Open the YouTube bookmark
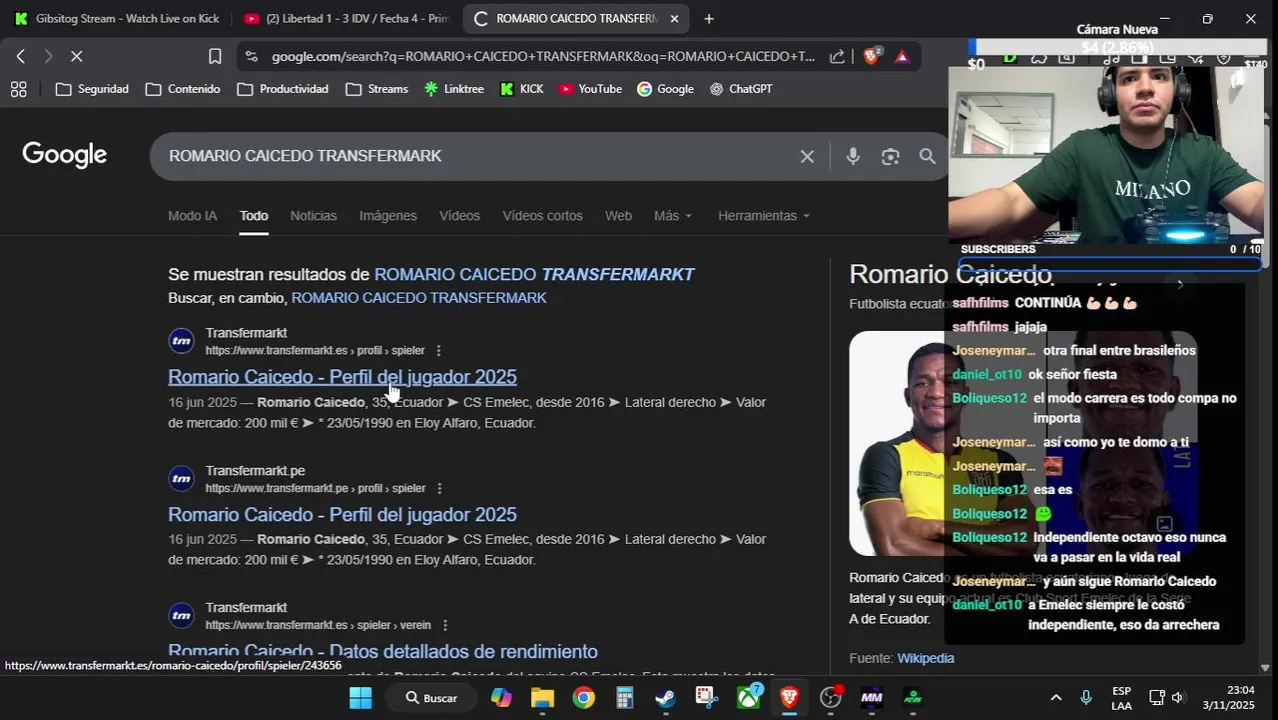1278x720 pixels. point(590,89)
